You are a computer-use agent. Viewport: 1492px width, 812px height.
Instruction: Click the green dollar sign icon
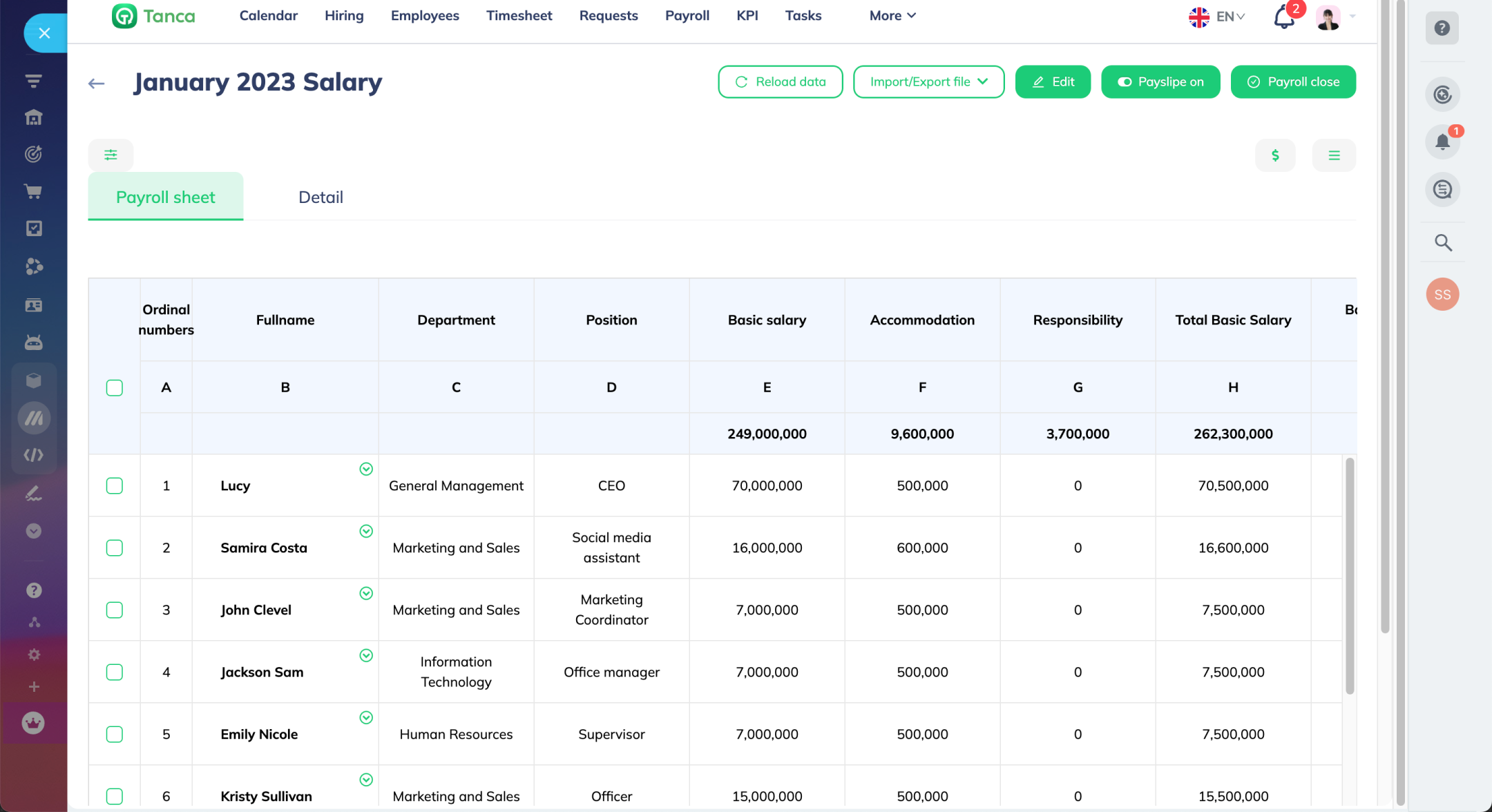1275,155
